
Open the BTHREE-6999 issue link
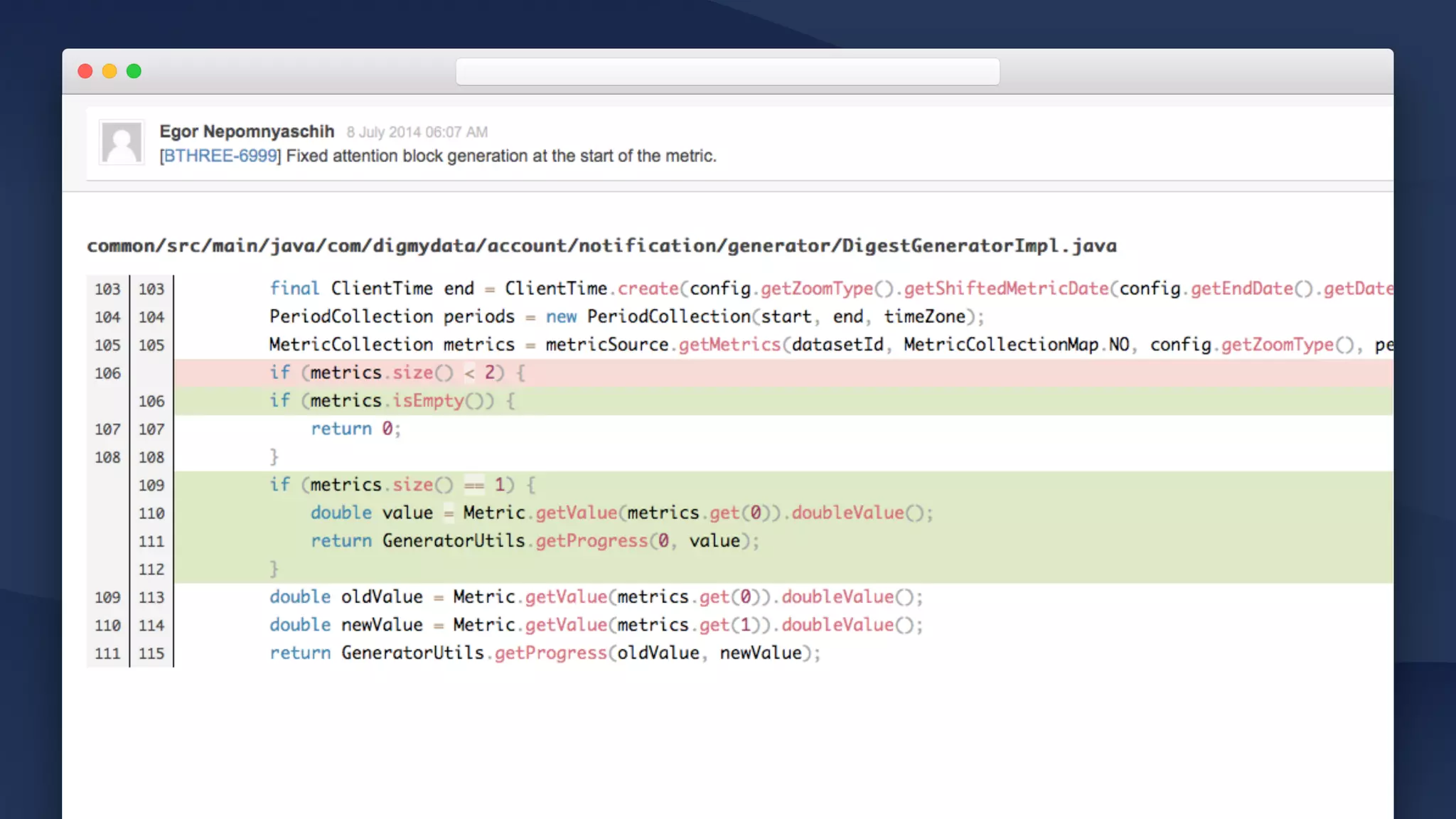220,156
